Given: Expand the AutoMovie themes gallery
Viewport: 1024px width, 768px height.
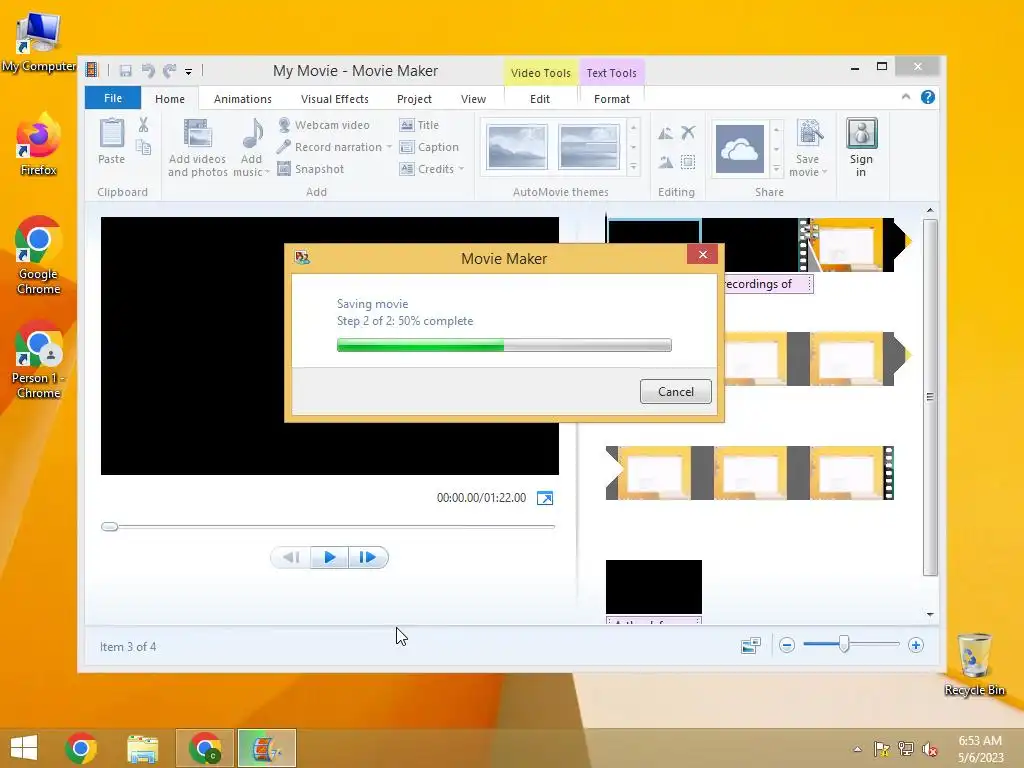Looking at the screenshot, I should [x=633, y=169].
